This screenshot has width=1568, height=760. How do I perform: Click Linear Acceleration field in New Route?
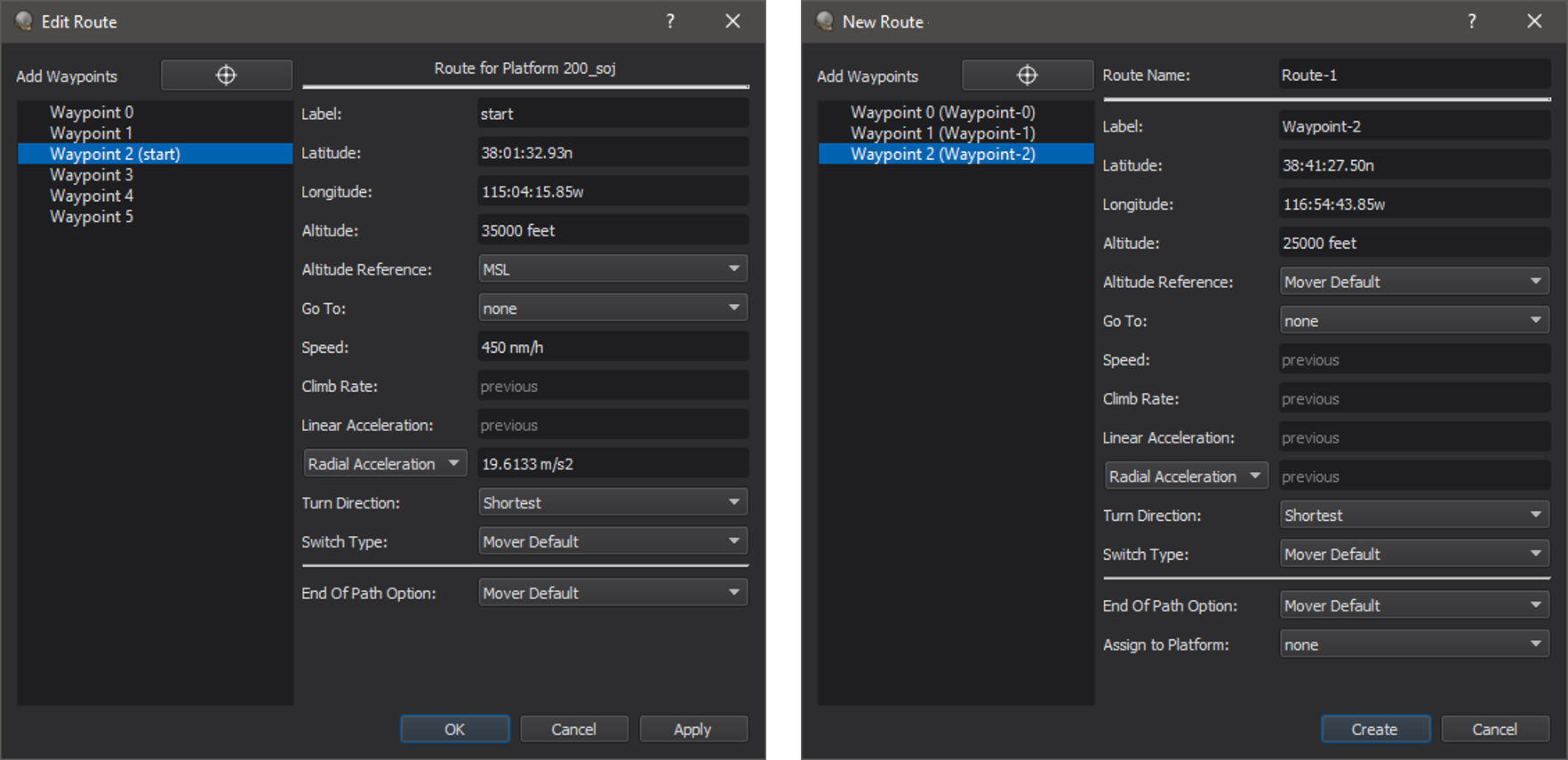click(1414, 437)
